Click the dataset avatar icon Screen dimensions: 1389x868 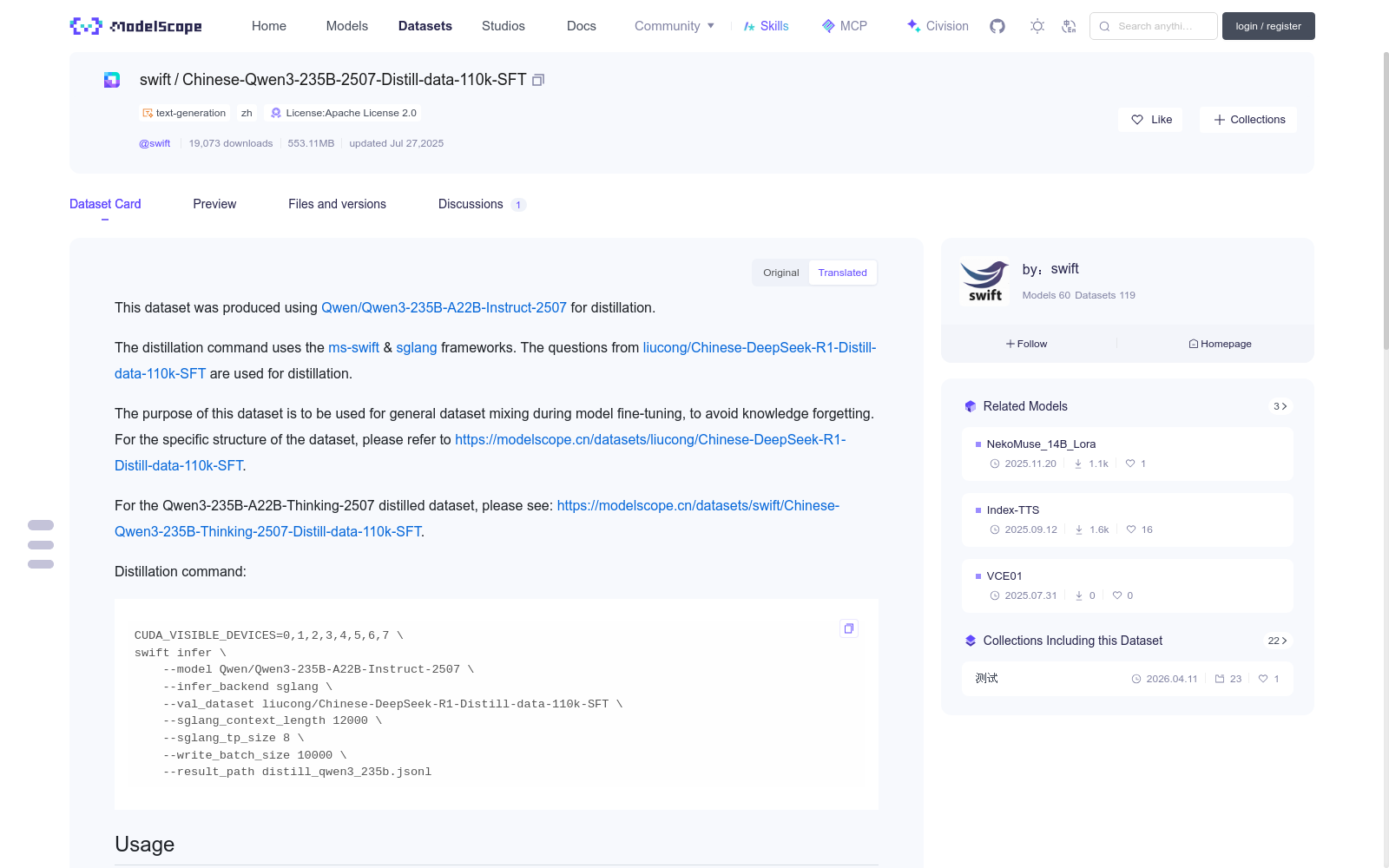point(112,80)
